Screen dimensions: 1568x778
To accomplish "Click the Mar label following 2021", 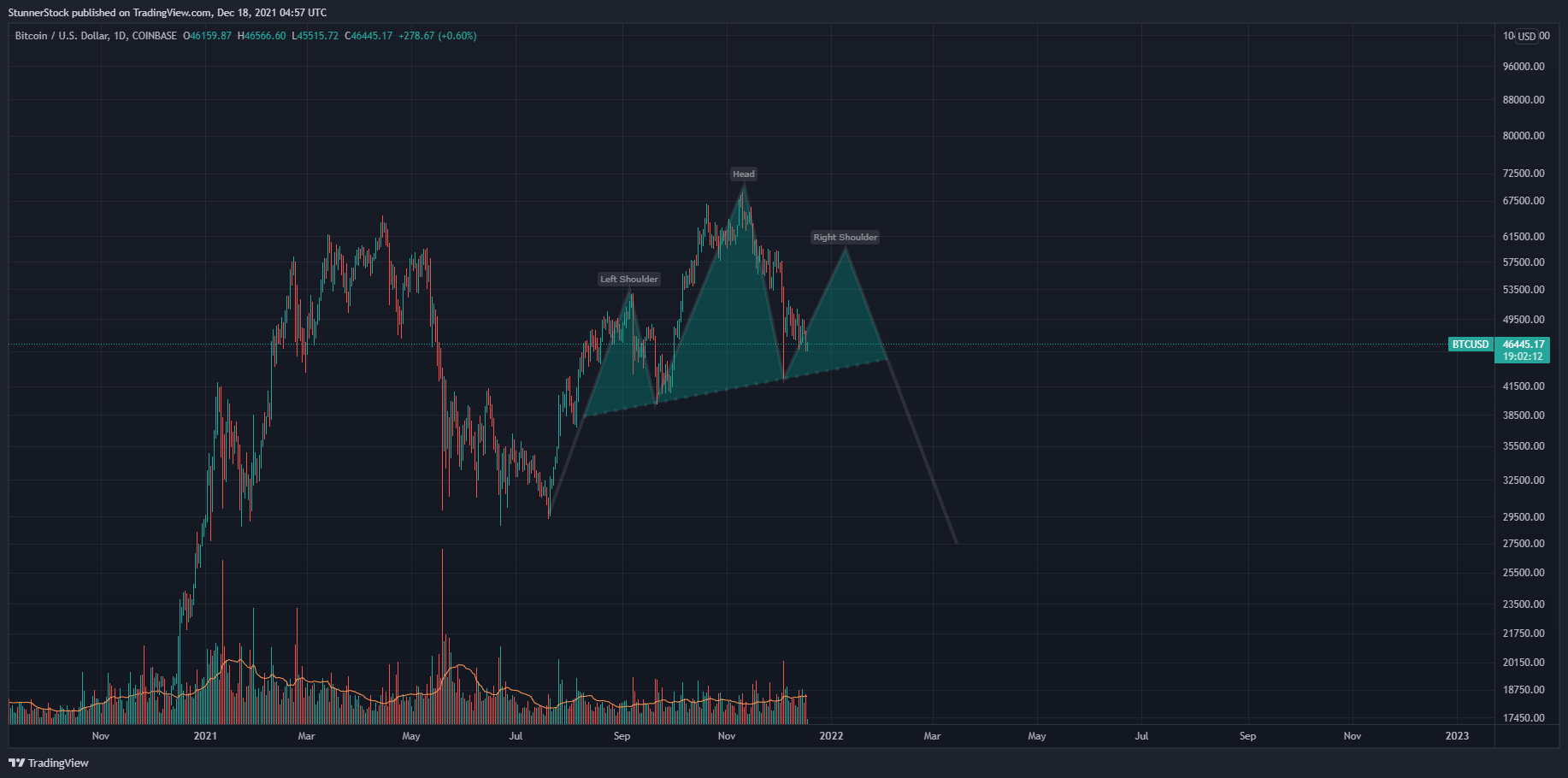I will pos(306,736).
